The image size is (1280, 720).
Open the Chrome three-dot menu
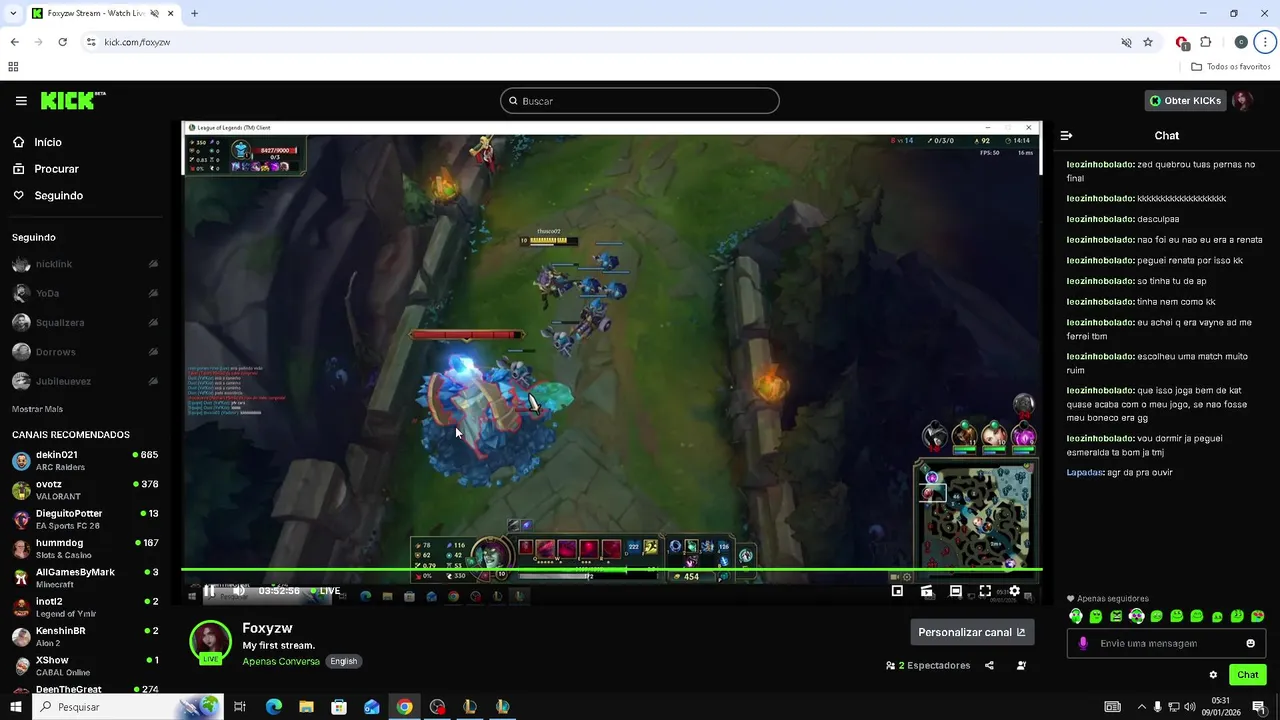[1264, 42]
